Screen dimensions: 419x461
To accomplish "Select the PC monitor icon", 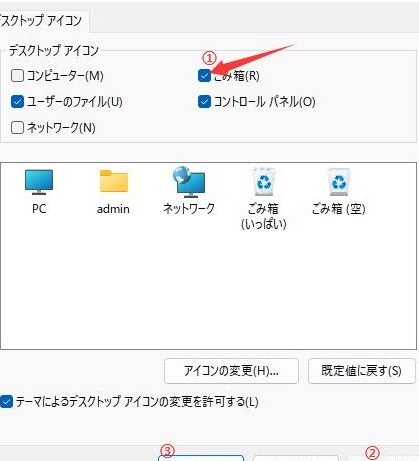I will pyautogui.click(x=39, y=182).
